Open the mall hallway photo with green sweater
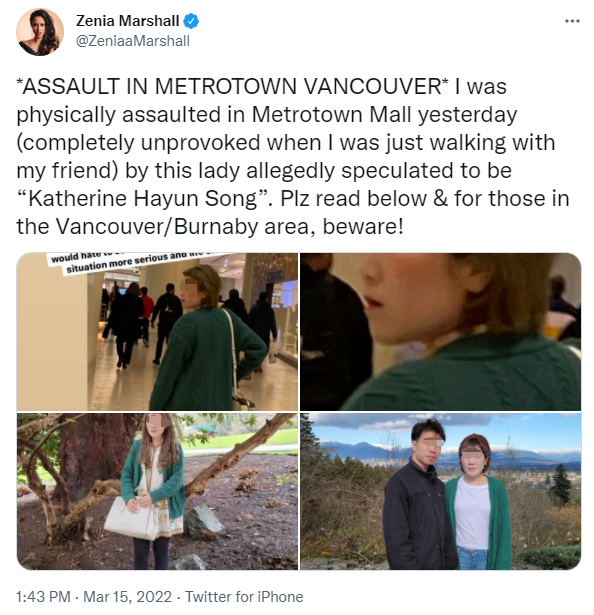 (157, 332)
